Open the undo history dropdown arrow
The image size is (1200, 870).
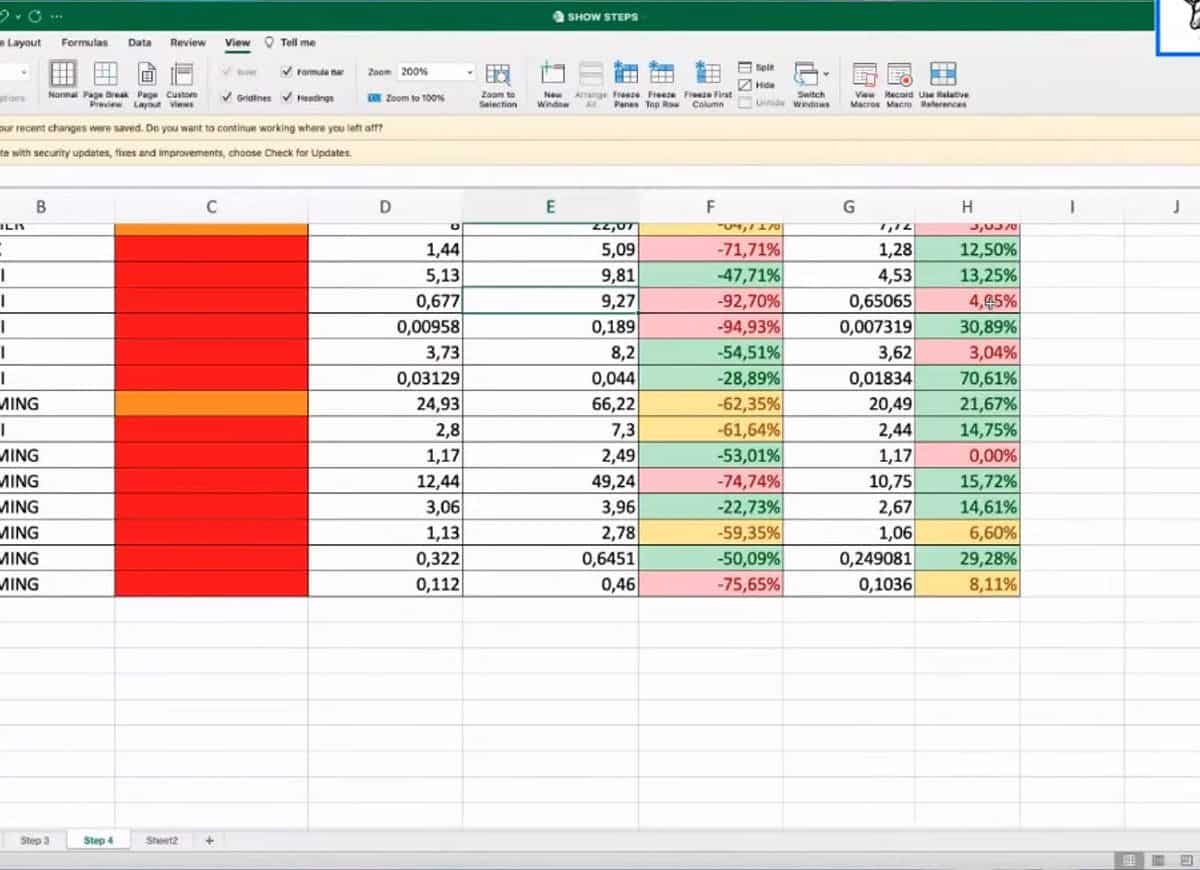point(20,17)
